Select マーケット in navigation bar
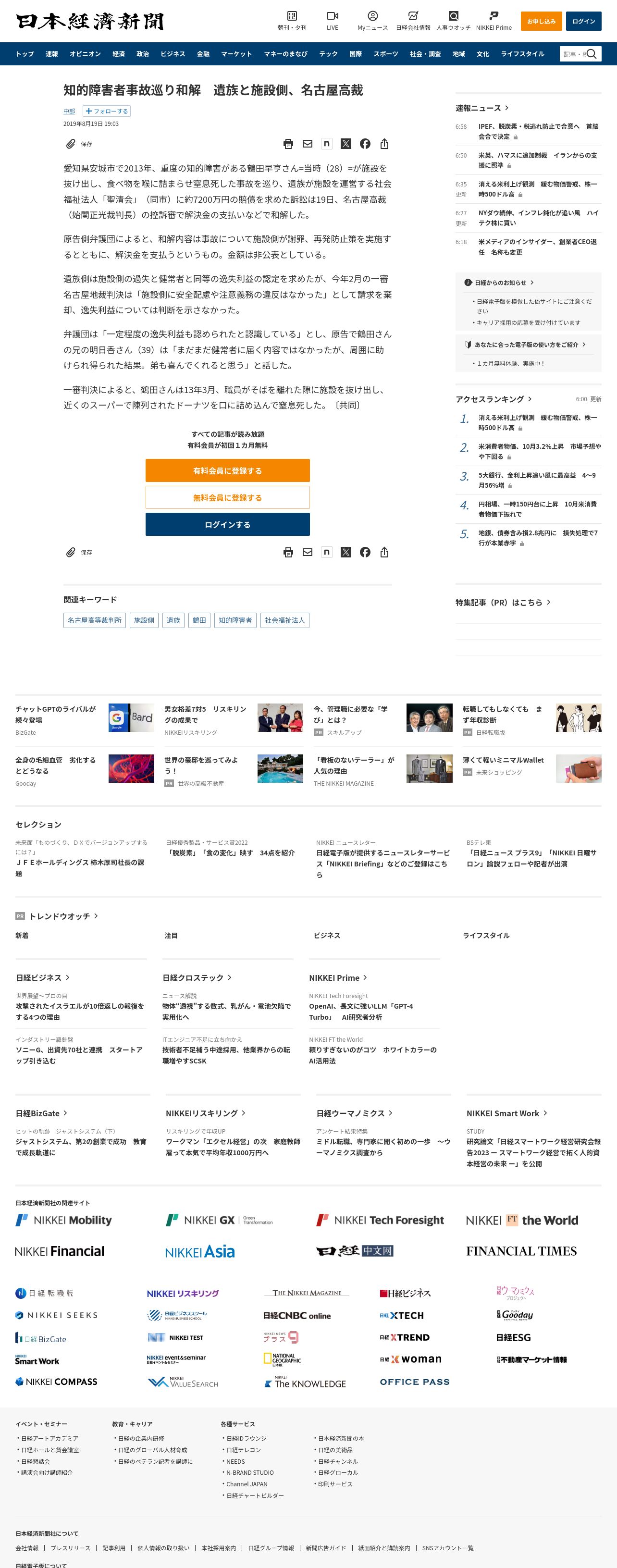 coord(236,53)
